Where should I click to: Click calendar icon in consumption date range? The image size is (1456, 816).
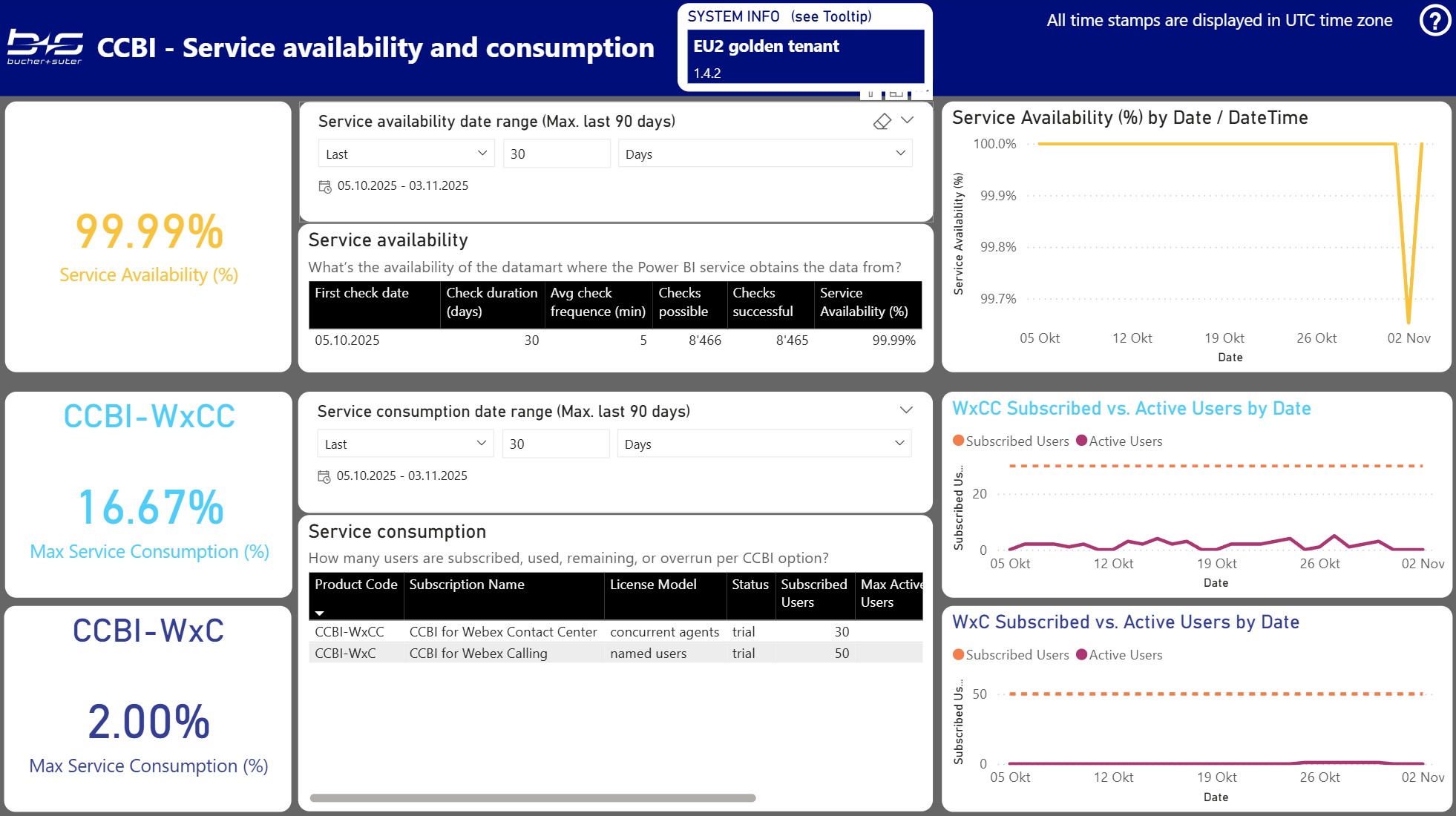(324, 476)
